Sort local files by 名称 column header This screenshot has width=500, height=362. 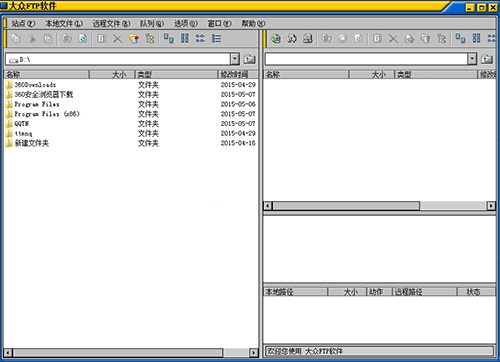[47, 74]
